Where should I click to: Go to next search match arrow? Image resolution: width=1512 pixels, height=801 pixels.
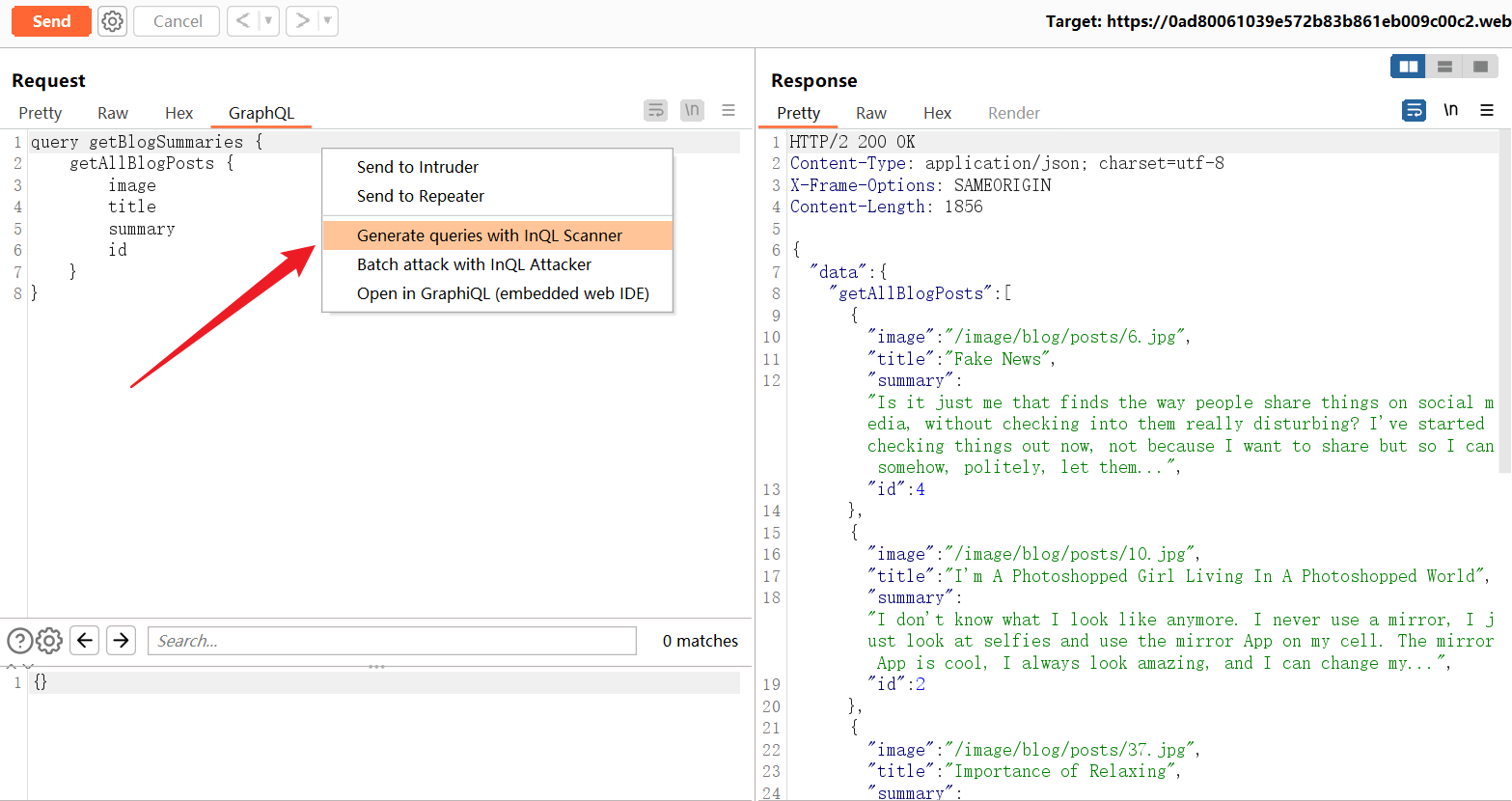coord(121,641)
